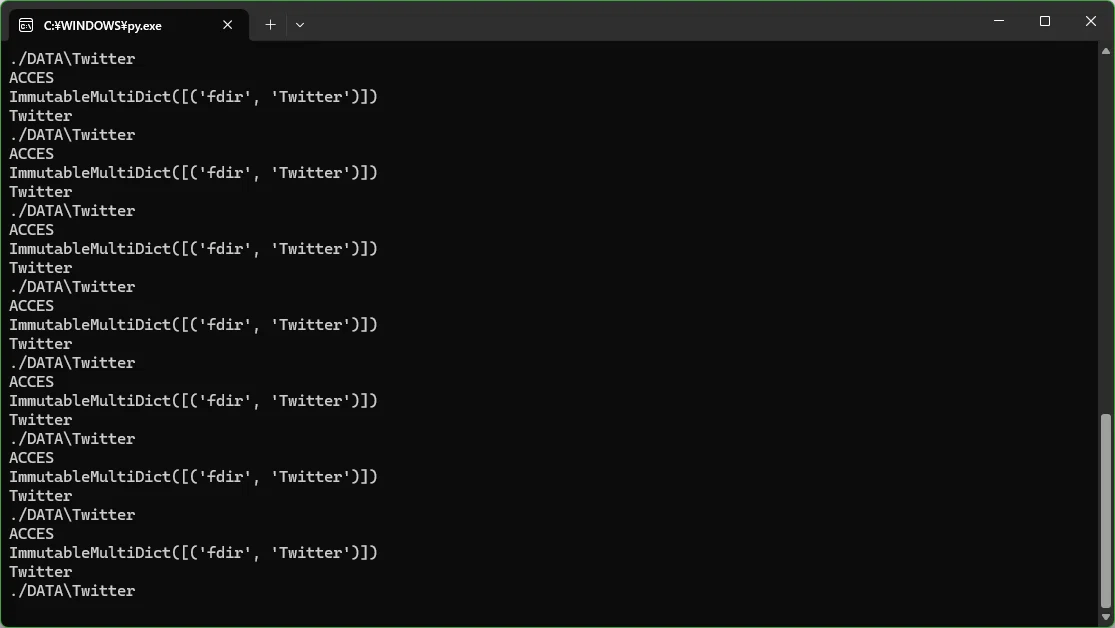Click the bottommost standalone Twitter output line

(41, 572)
